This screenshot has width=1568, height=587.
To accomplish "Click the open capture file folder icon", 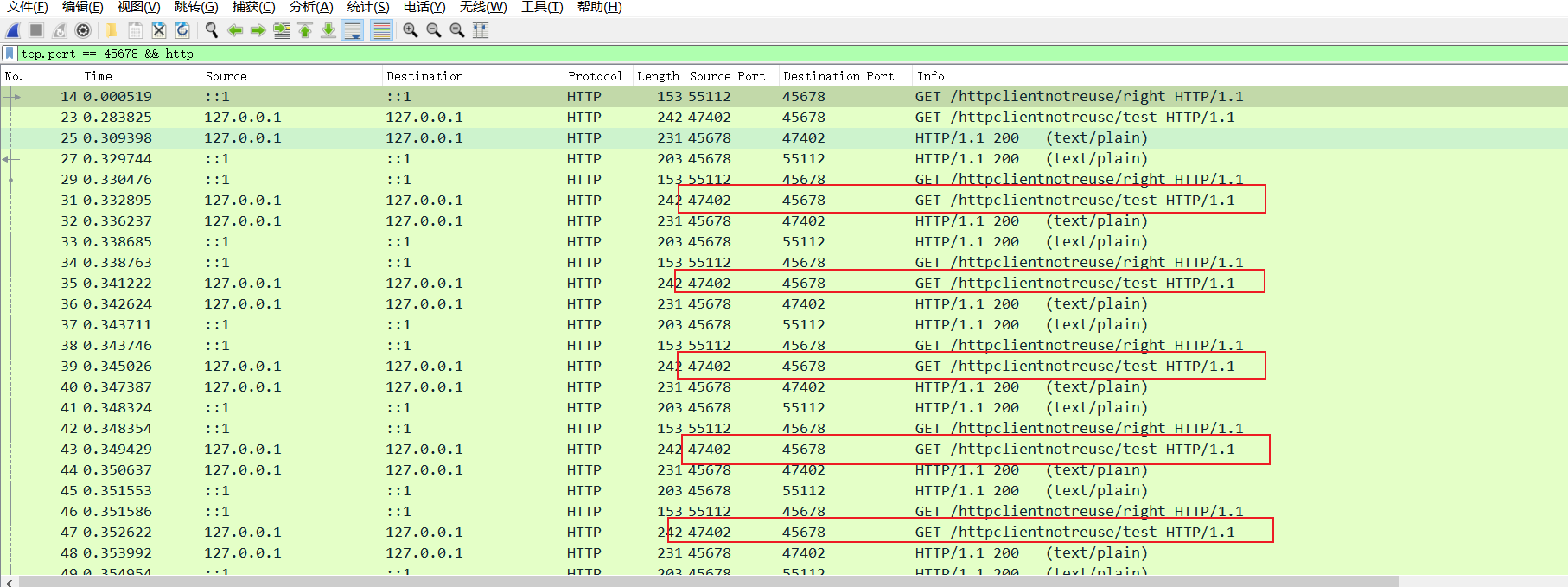I will [112, 30].
